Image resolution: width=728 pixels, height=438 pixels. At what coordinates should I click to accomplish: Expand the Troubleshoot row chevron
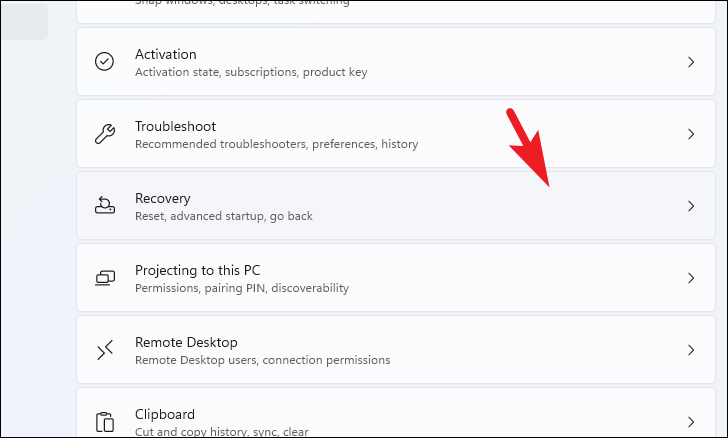coord(691,134)
